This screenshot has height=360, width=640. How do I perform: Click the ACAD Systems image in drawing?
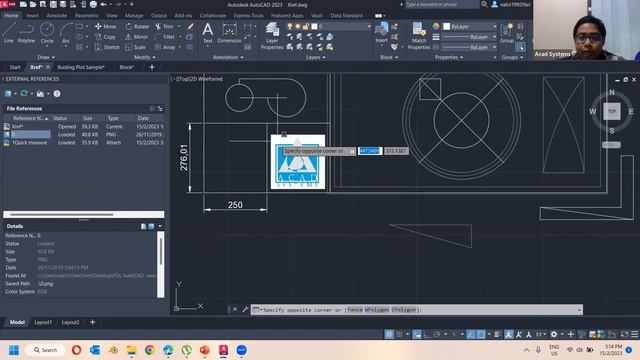coord(298,162)
